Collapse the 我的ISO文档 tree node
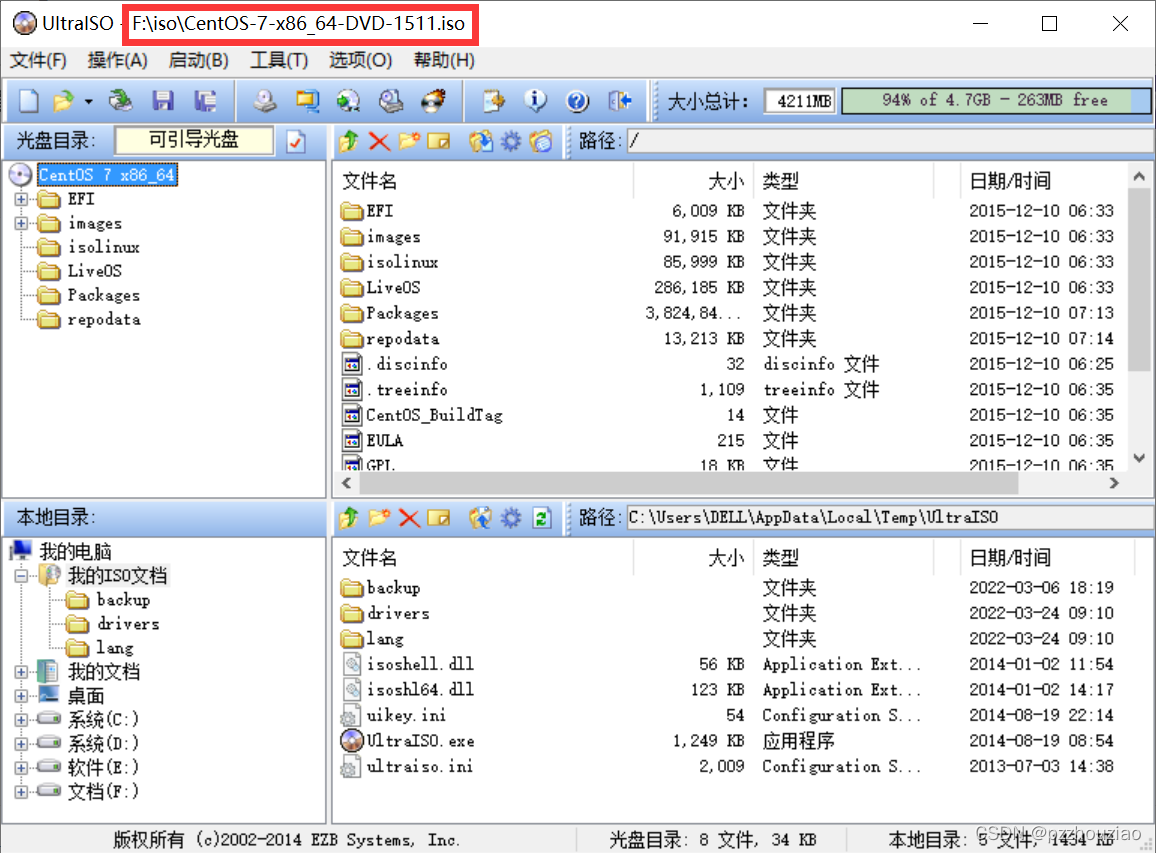Viewport: 1156px width, 853px height. tap(21, 576)
